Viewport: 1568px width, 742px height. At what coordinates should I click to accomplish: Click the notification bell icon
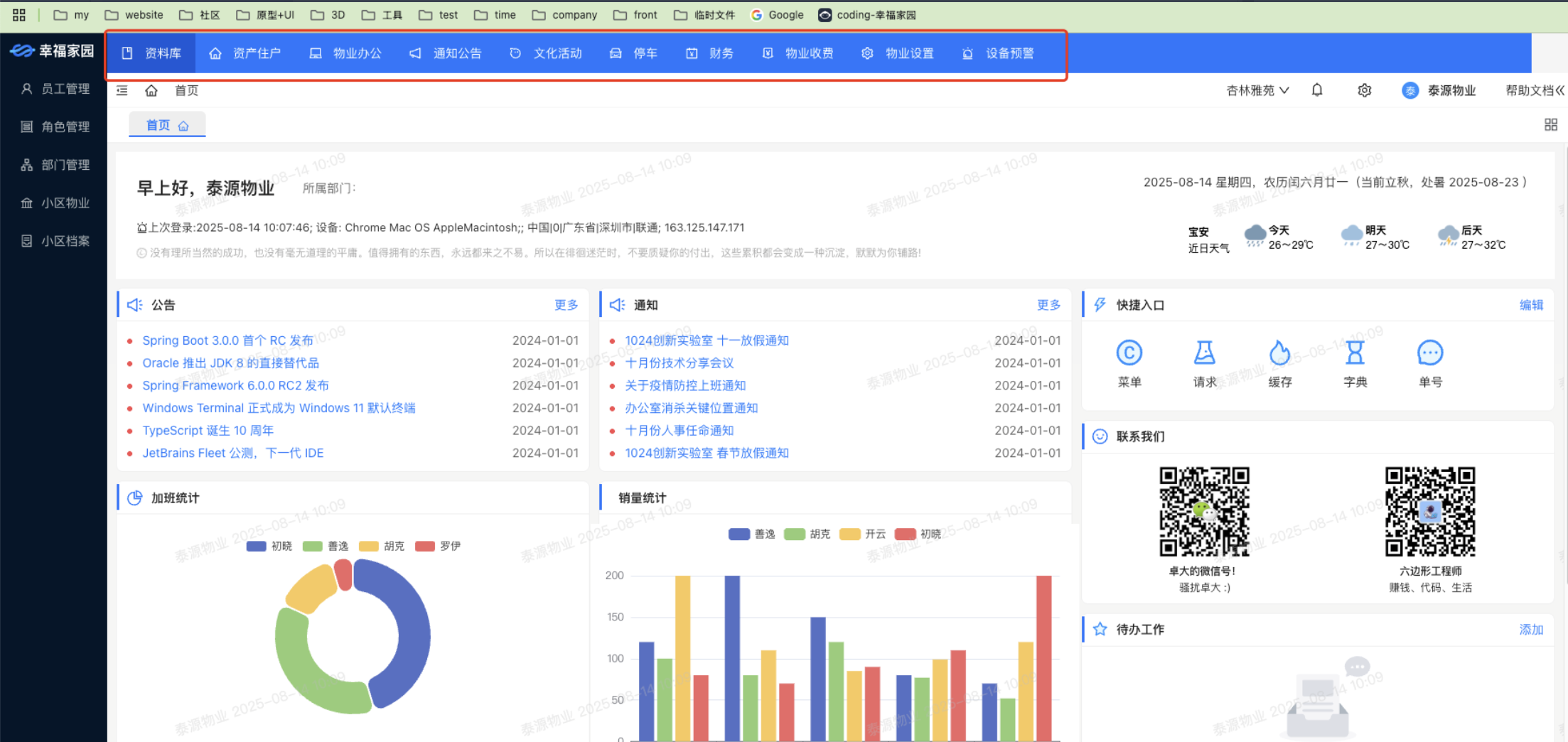point(1316,90)
